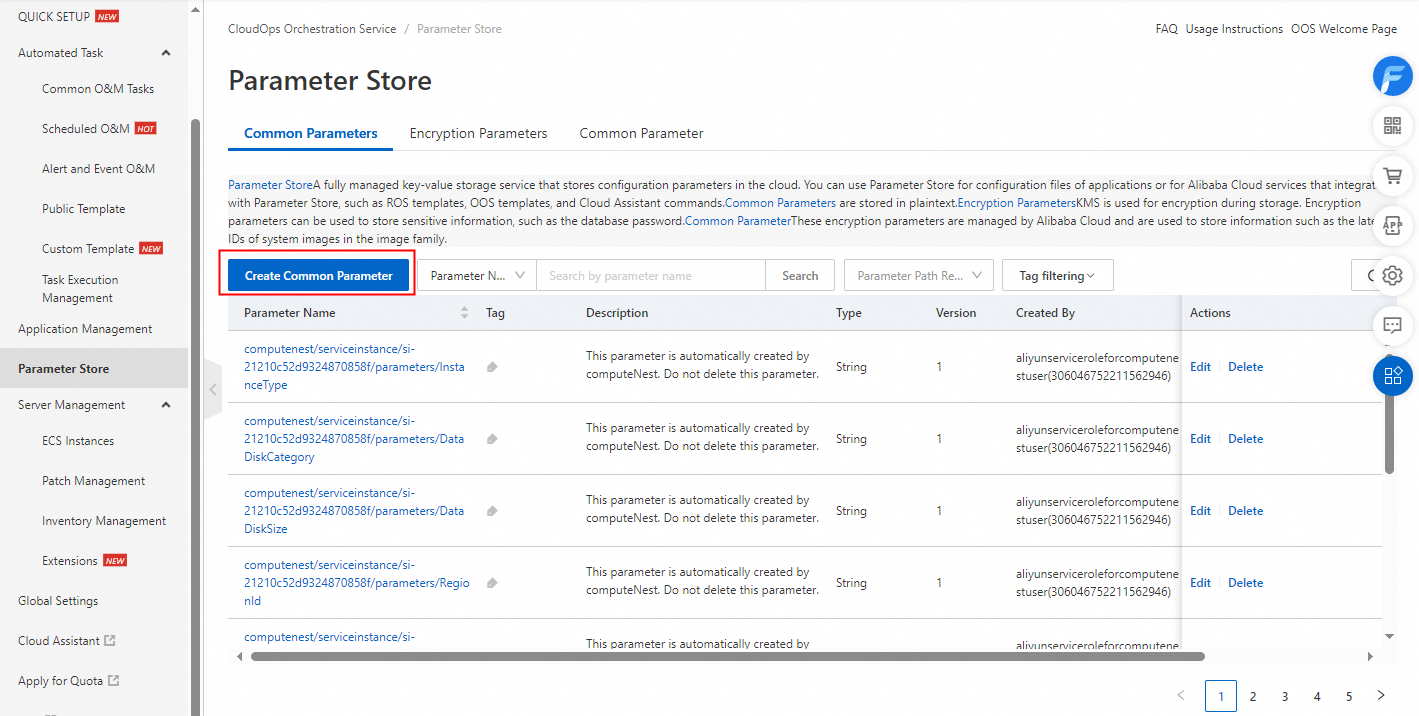Open Patch Management in sidebar
Image resolution: width=1419 pixels, height=716 pixels.
coord(94,481)
